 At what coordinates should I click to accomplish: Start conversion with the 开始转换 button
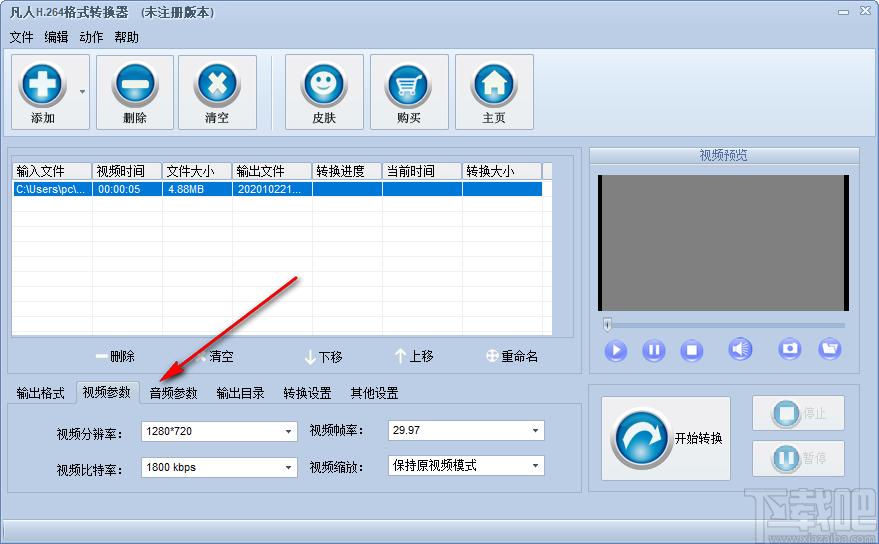pos(666,439)
